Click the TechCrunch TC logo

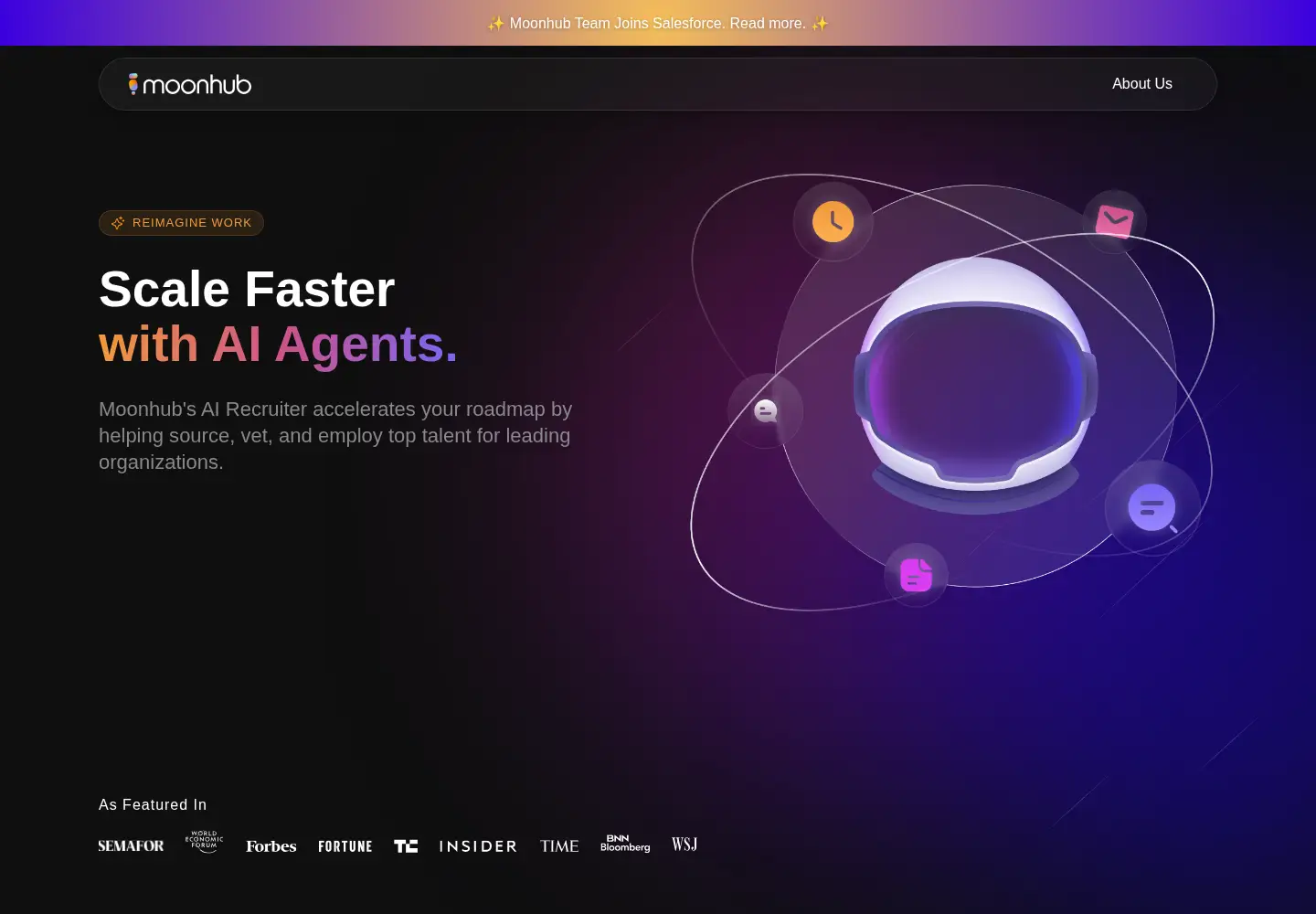(406, 846)
